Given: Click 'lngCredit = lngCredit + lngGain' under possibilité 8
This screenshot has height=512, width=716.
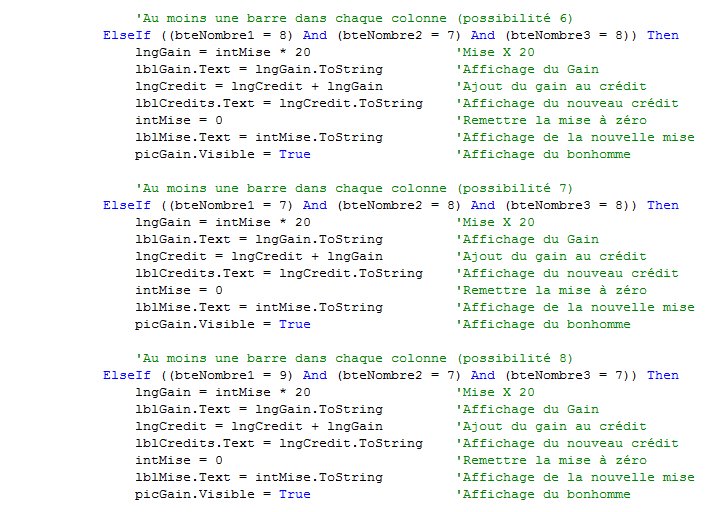Looking at the screenshot, I should (x=259, y=426).
